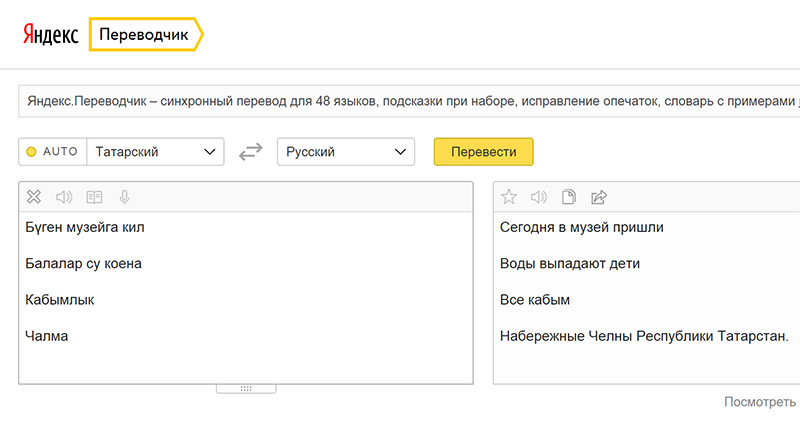Click the translation 'Сегодня в музей пришли'
Image resolution: width=800 pixels, height=431 pixels.
point(582,227)
